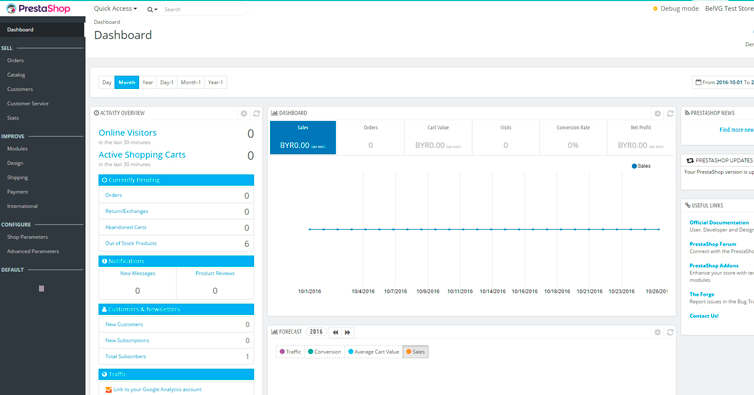Click the Sales legend marker in chart

tap(634, 166)
